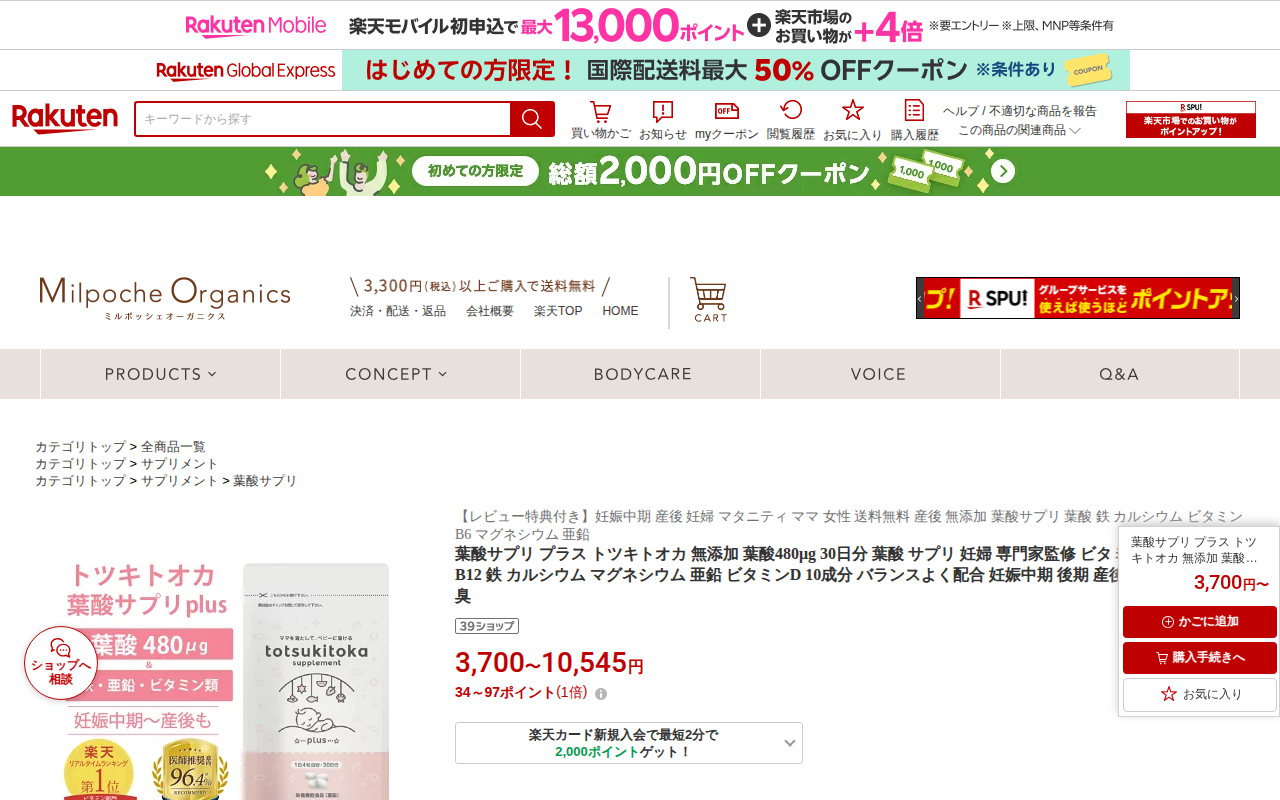This screenshot has height=800, width=1280.
Task: Click the かごに追加 button
Action: click(x=1200, y=622)
